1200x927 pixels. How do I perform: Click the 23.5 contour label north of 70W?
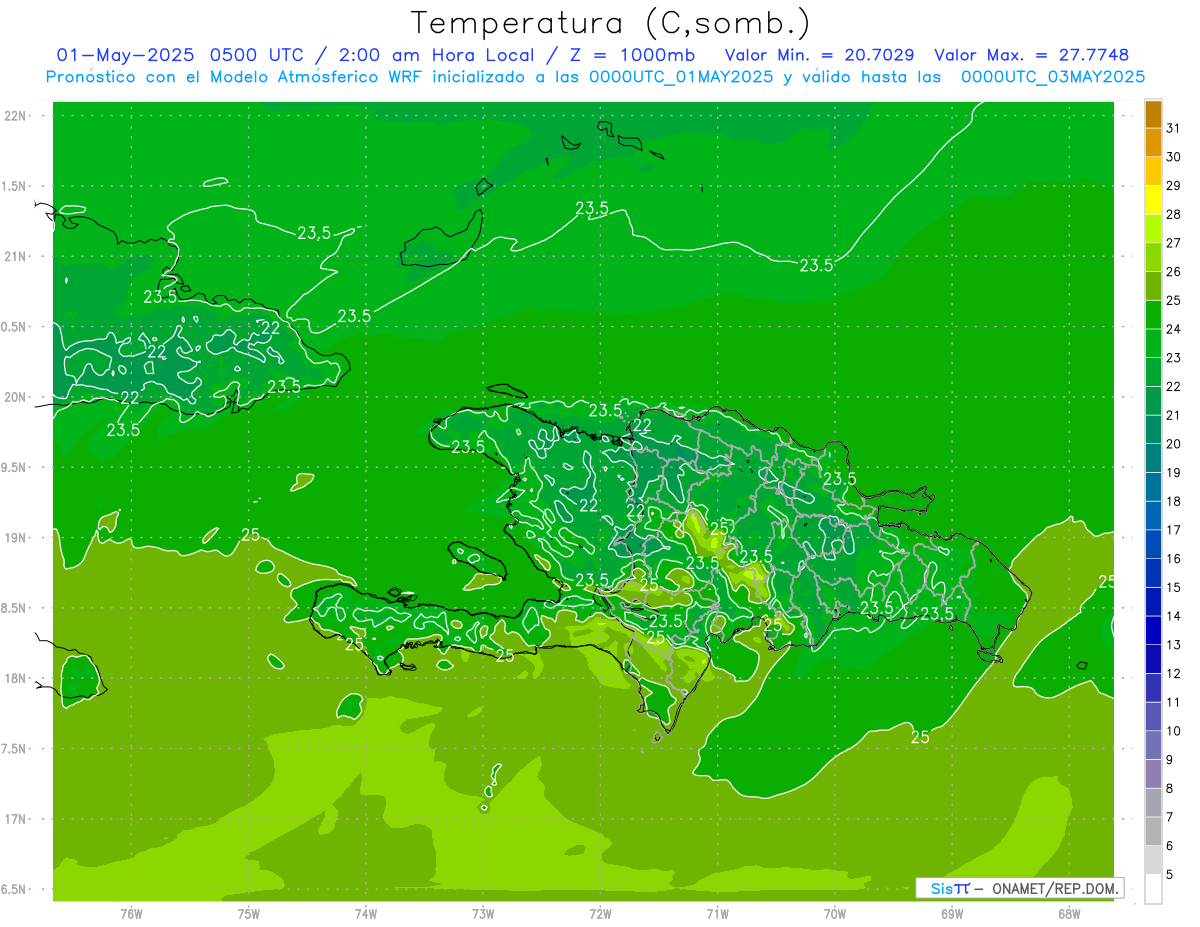point(817,265)
